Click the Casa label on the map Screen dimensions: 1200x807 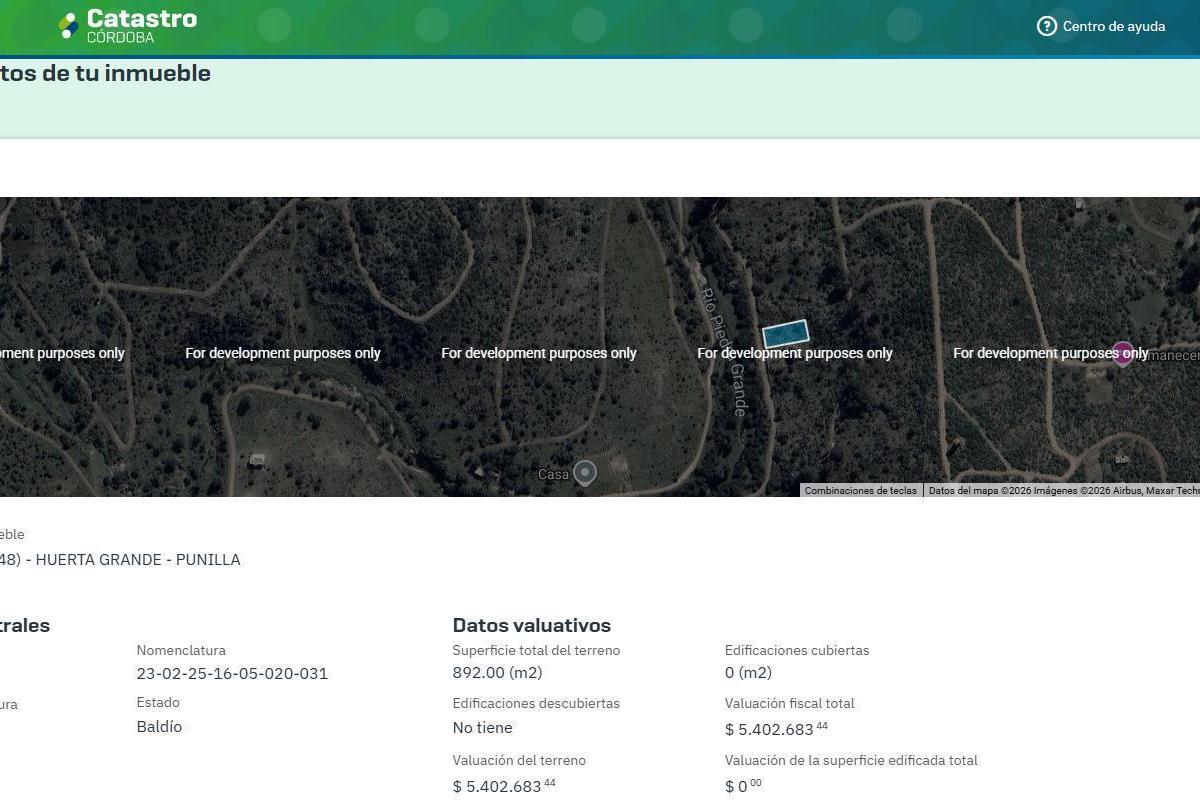pyautogui.click(x=553, y=474)
